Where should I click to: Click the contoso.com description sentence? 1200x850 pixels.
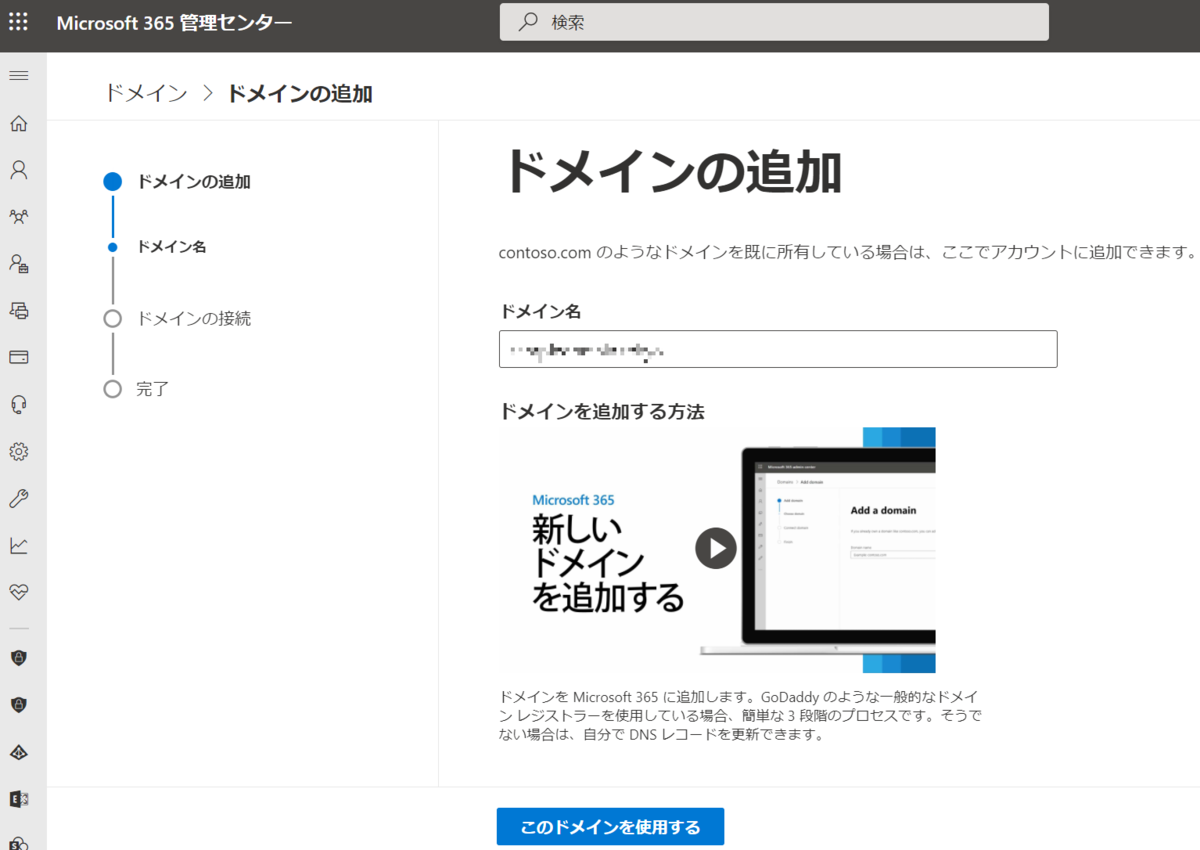(x=847, y=252)
